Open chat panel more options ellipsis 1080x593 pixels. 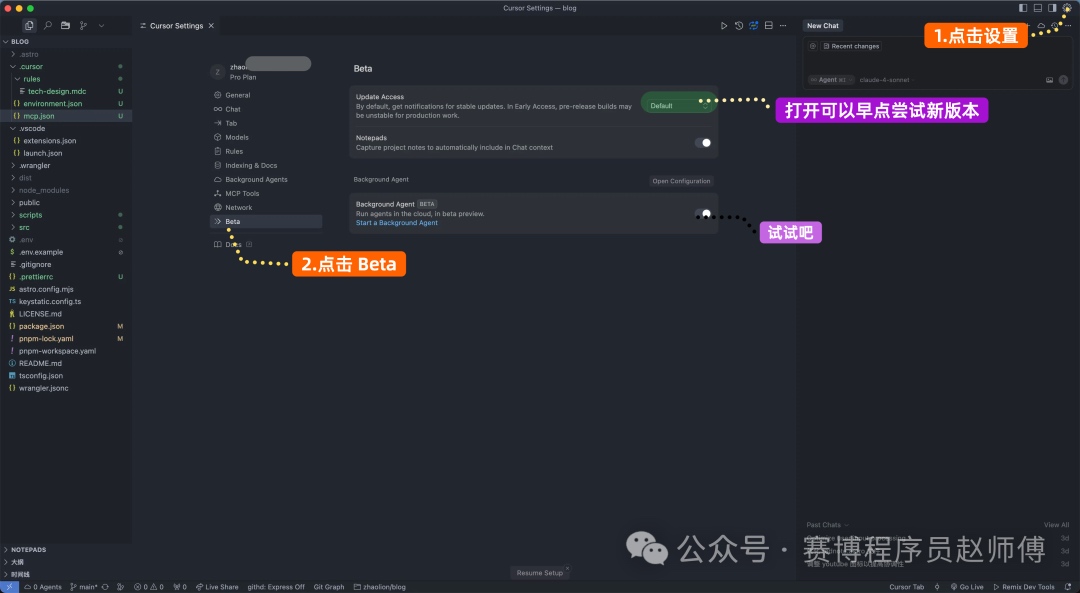pyautogui.click(x=1068, y=25)
